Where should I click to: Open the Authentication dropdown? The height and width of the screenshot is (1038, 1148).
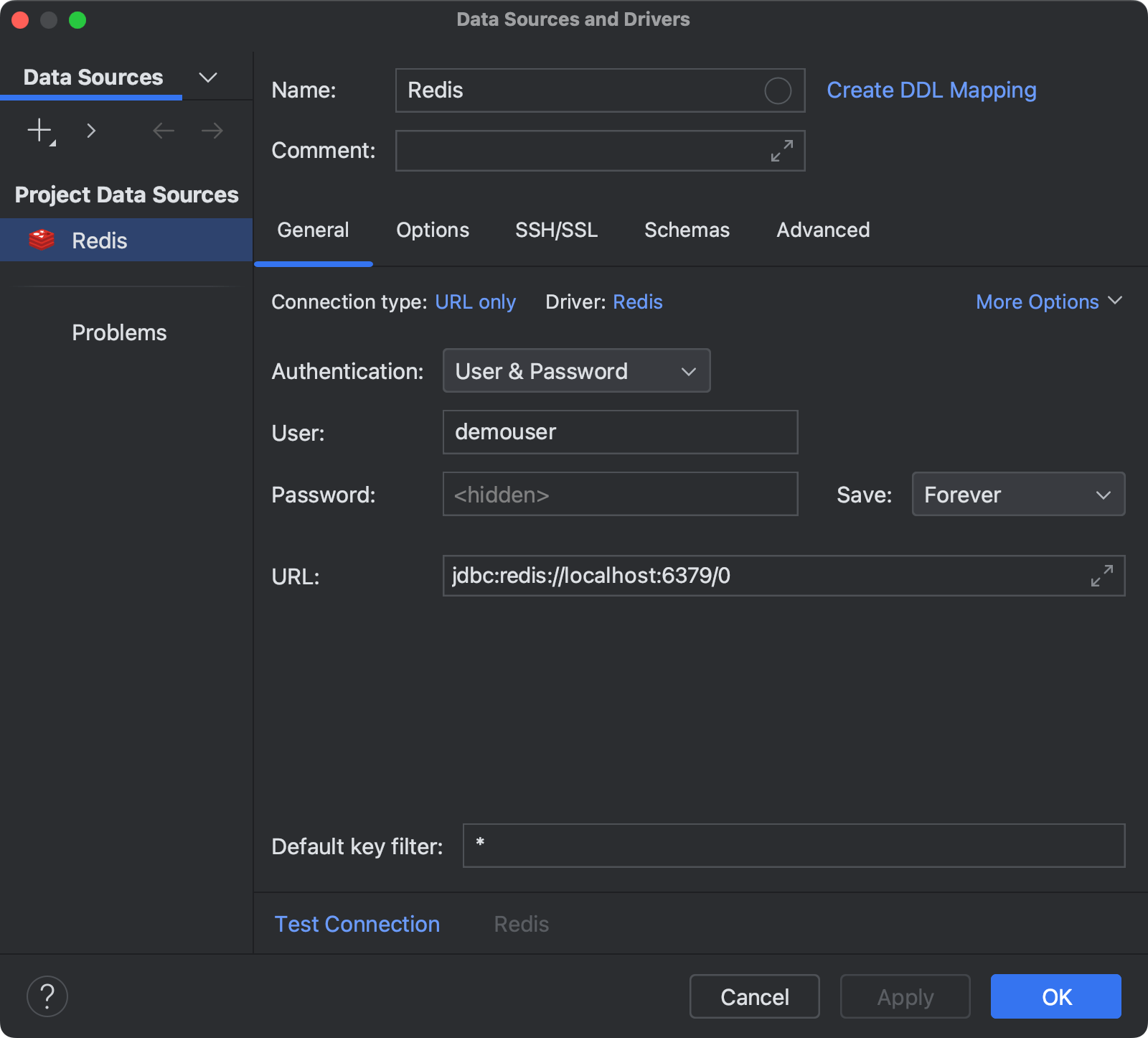click(576, 370)
